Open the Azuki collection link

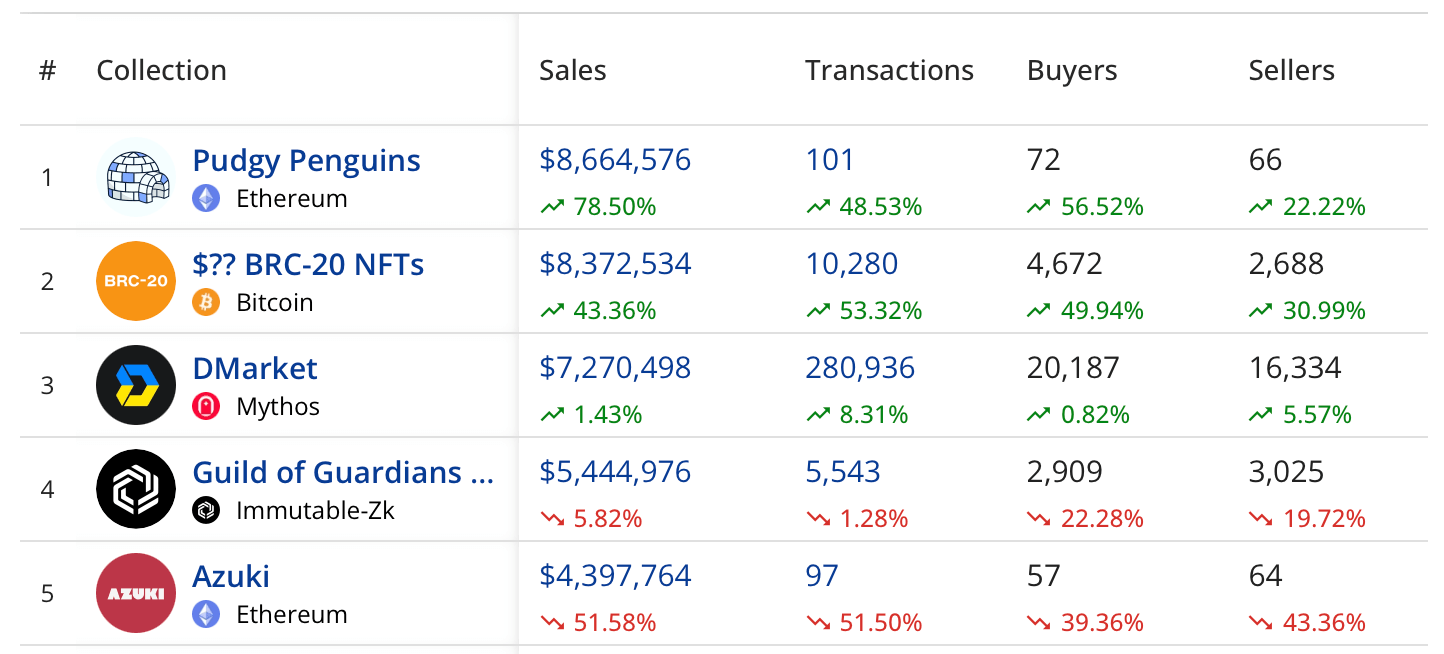coord(231,576)
